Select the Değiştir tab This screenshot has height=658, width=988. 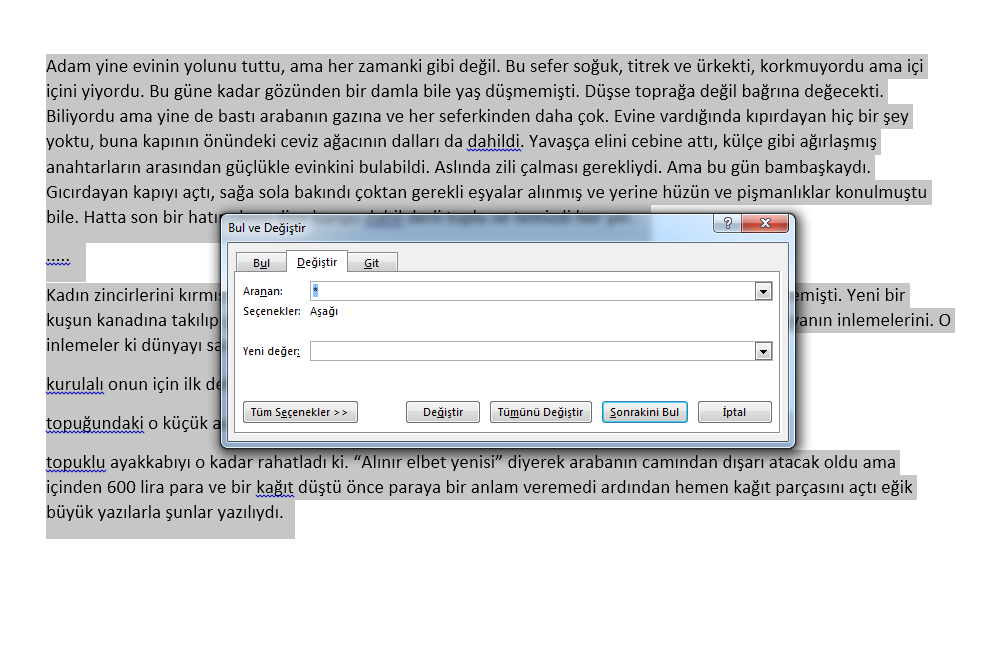pos(317,262)
